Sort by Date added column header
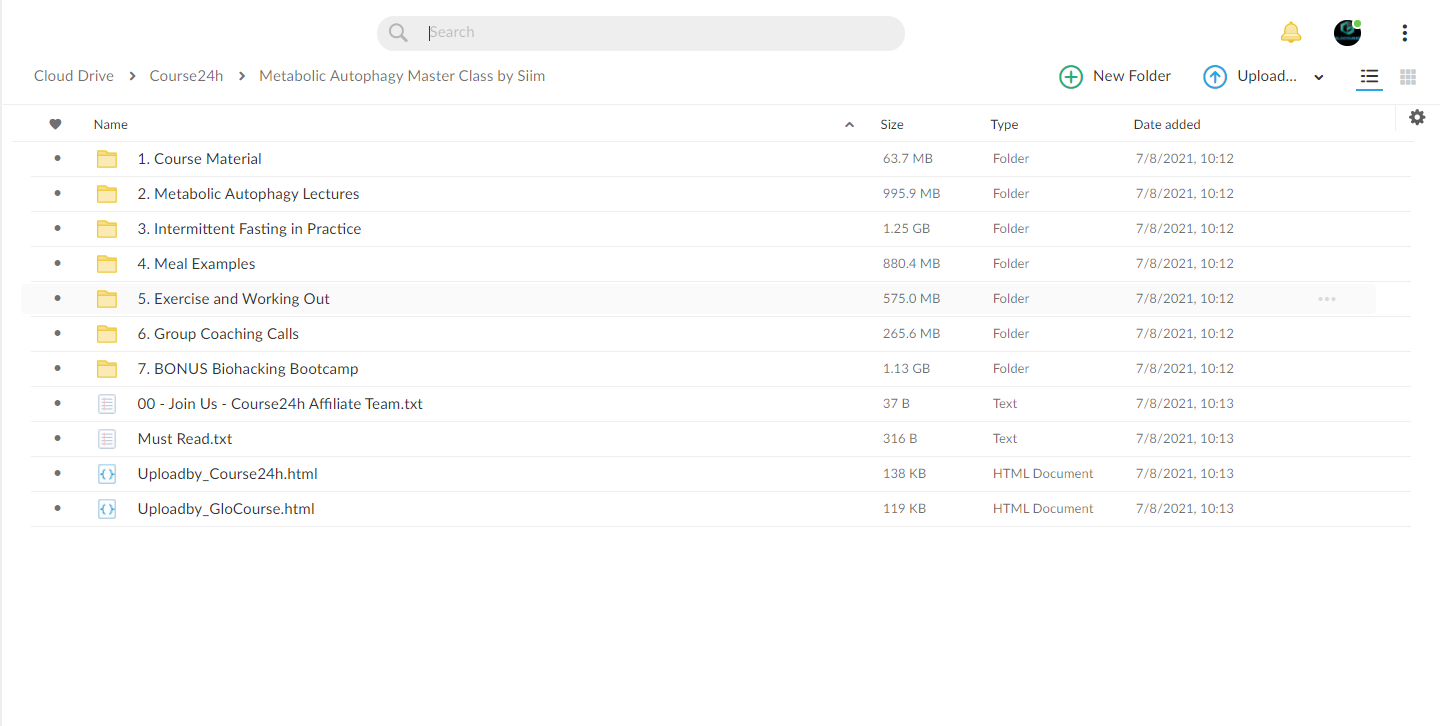The width and height of the screenshot is (1440, 726). [x=1167, y=125]
